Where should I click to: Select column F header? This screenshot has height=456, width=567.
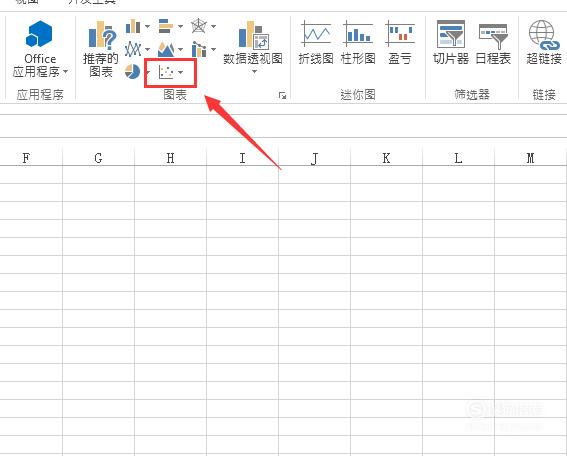pyautogui.click(x=26, y=158)
